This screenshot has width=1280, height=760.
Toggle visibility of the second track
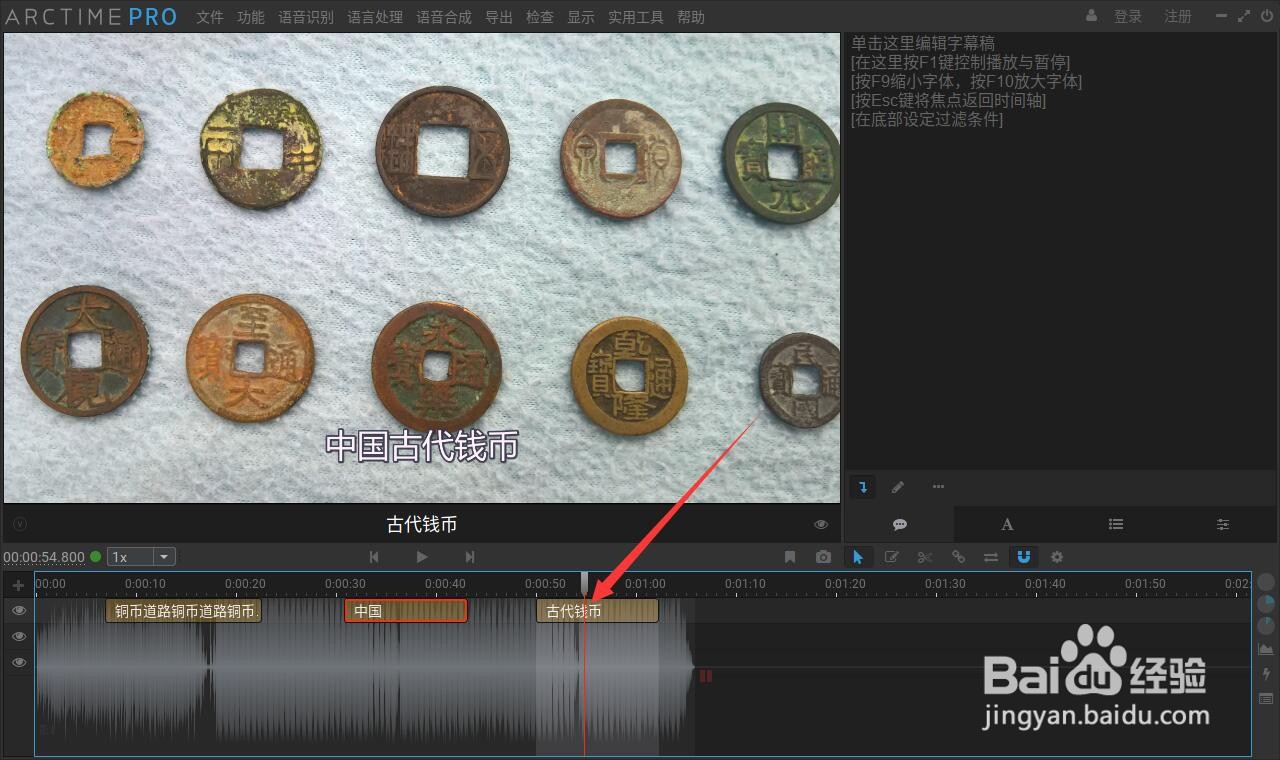pos(19,636)
